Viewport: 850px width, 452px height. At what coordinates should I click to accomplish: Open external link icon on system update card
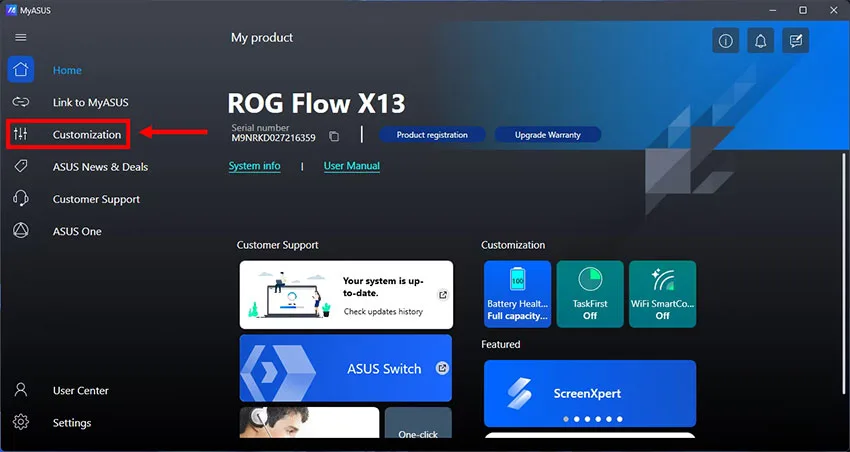point(443,295)
